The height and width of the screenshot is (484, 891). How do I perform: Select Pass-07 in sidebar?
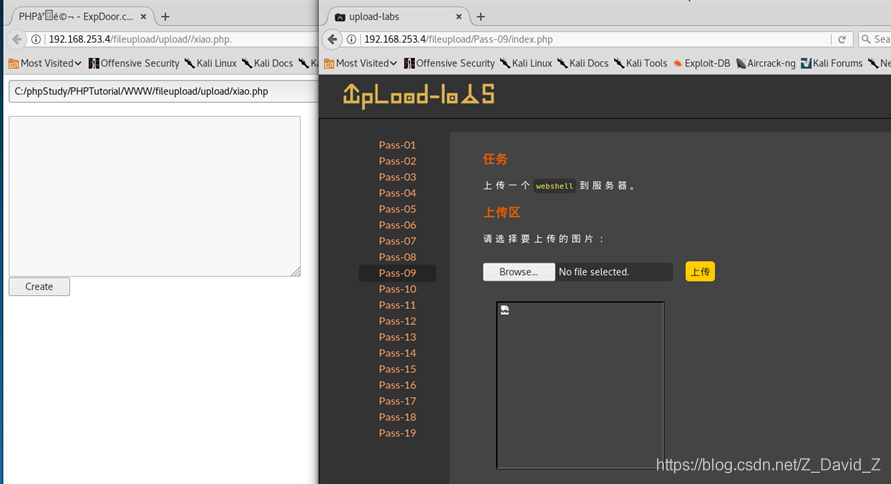click(x=397, y=241)
